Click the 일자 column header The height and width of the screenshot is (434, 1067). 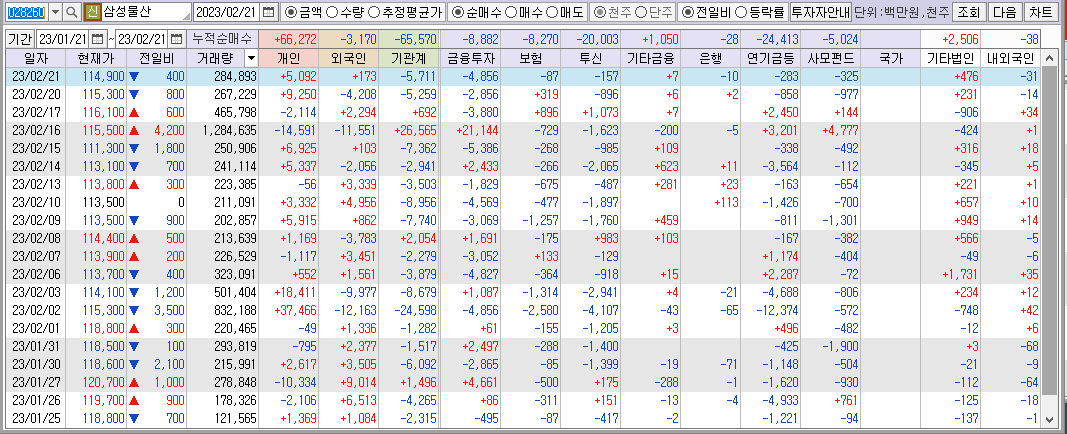[x=36, y=59]
